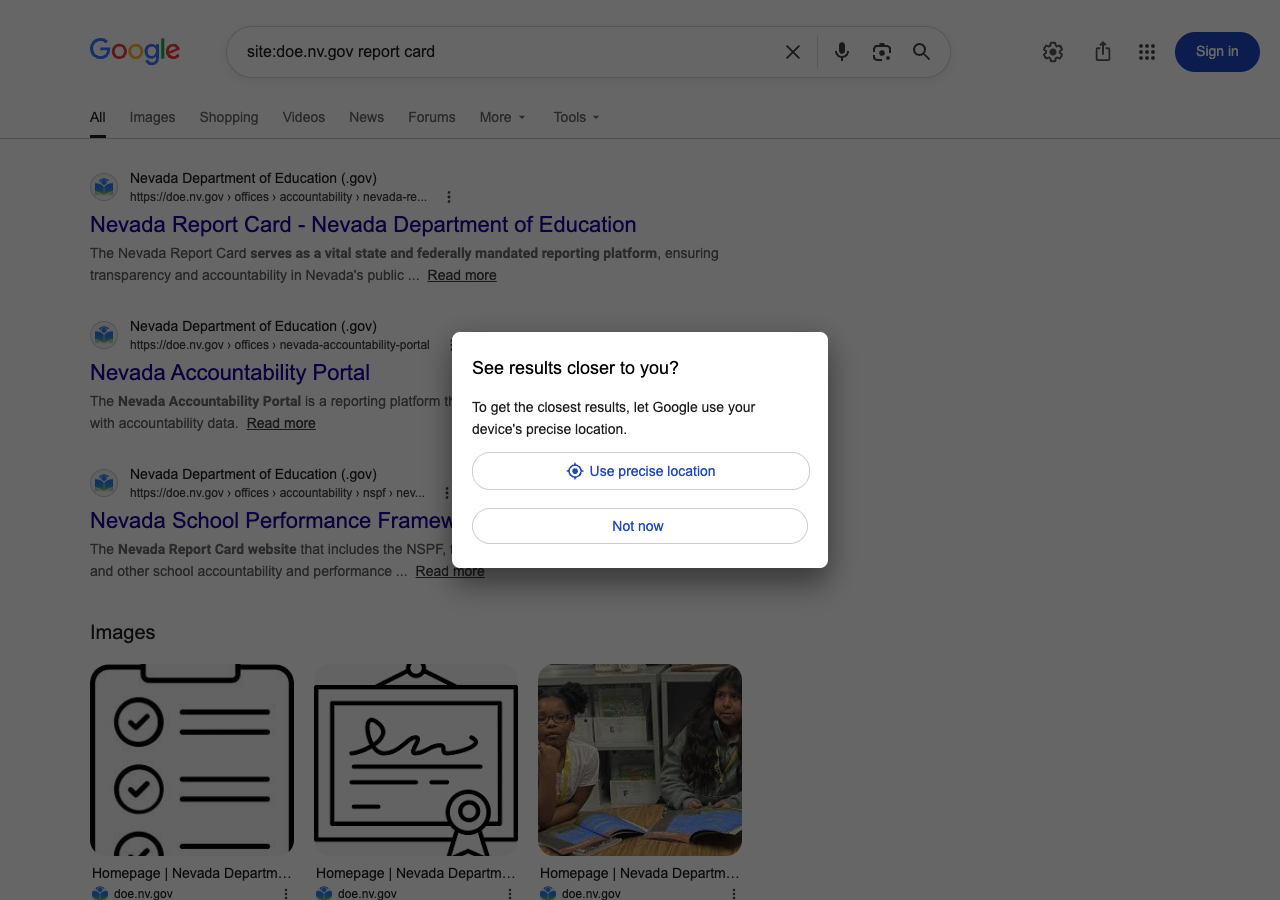1280x900 pixels.
Task: Click favicon of Nevada Accountability Portal result
Action: [104, 335]
